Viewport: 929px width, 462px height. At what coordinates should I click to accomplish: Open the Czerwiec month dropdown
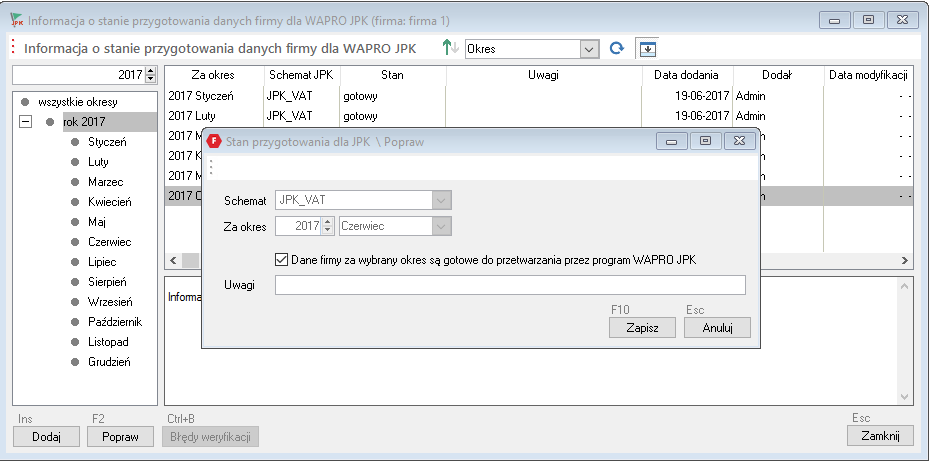(441, 226)
